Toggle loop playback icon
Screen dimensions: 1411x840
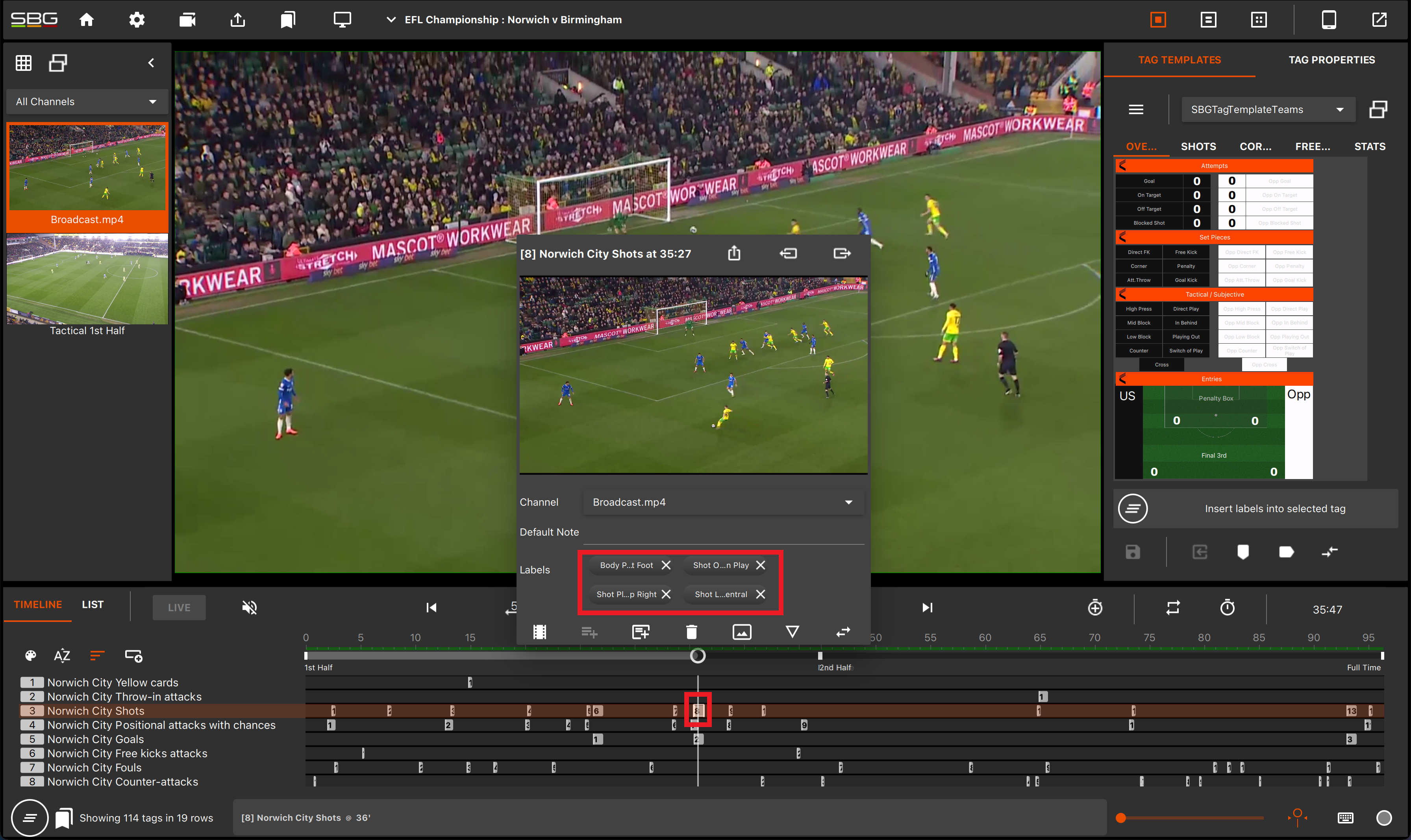pos(1173,608)
